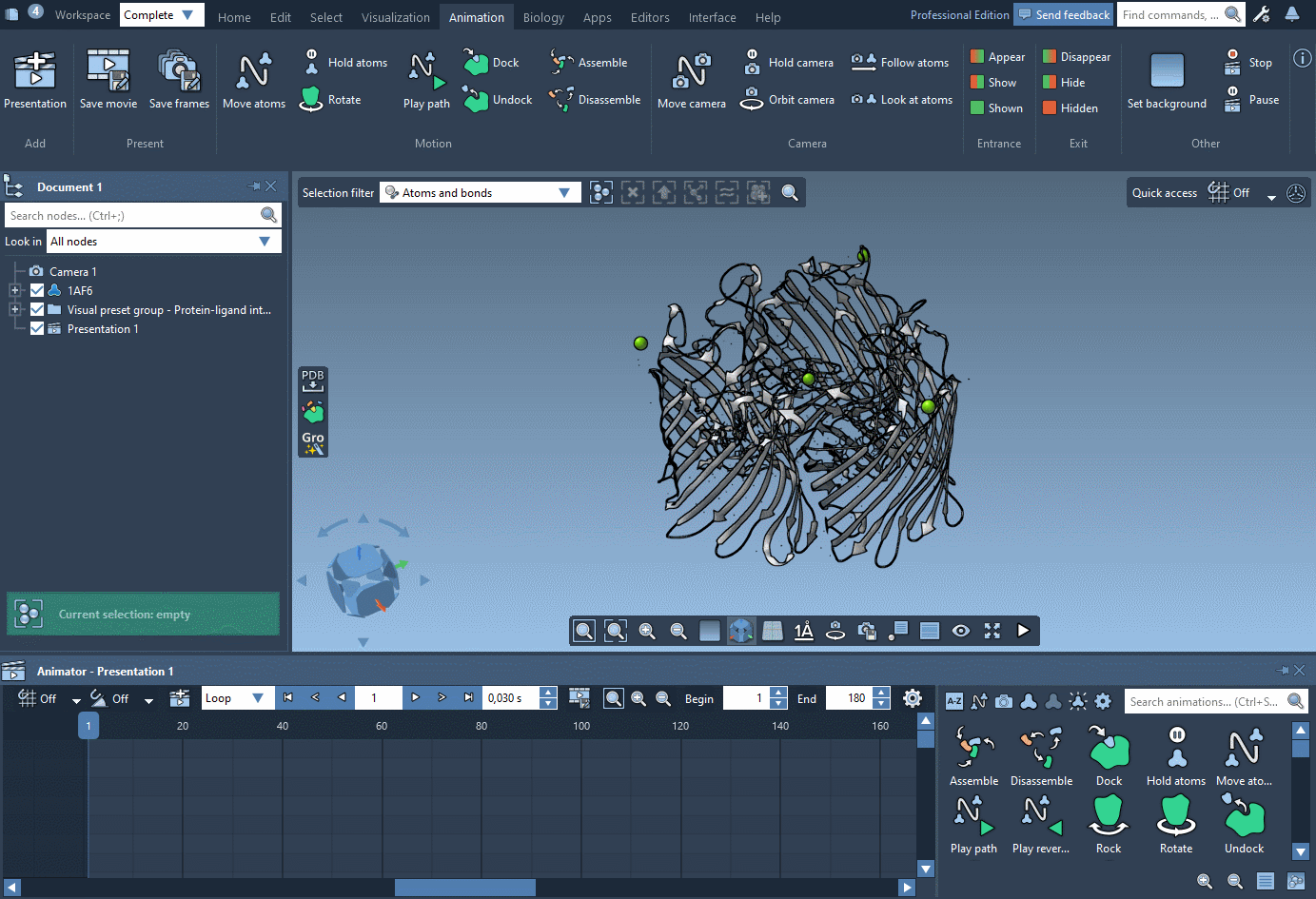Click the Send feedback button
This screenshot has width=1316, height=899.
(1063, 14)
